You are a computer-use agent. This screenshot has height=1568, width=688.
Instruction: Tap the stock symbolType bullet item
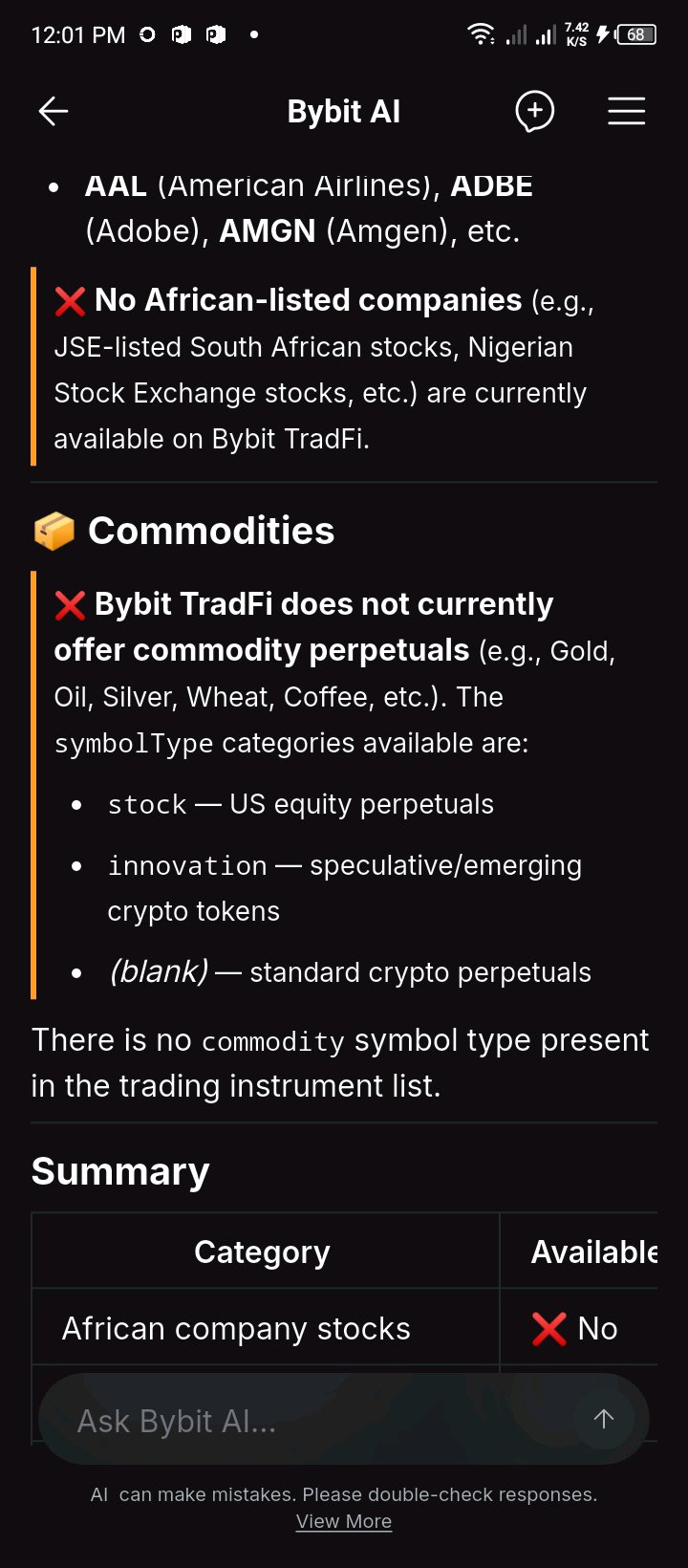(x=301, y=804)
